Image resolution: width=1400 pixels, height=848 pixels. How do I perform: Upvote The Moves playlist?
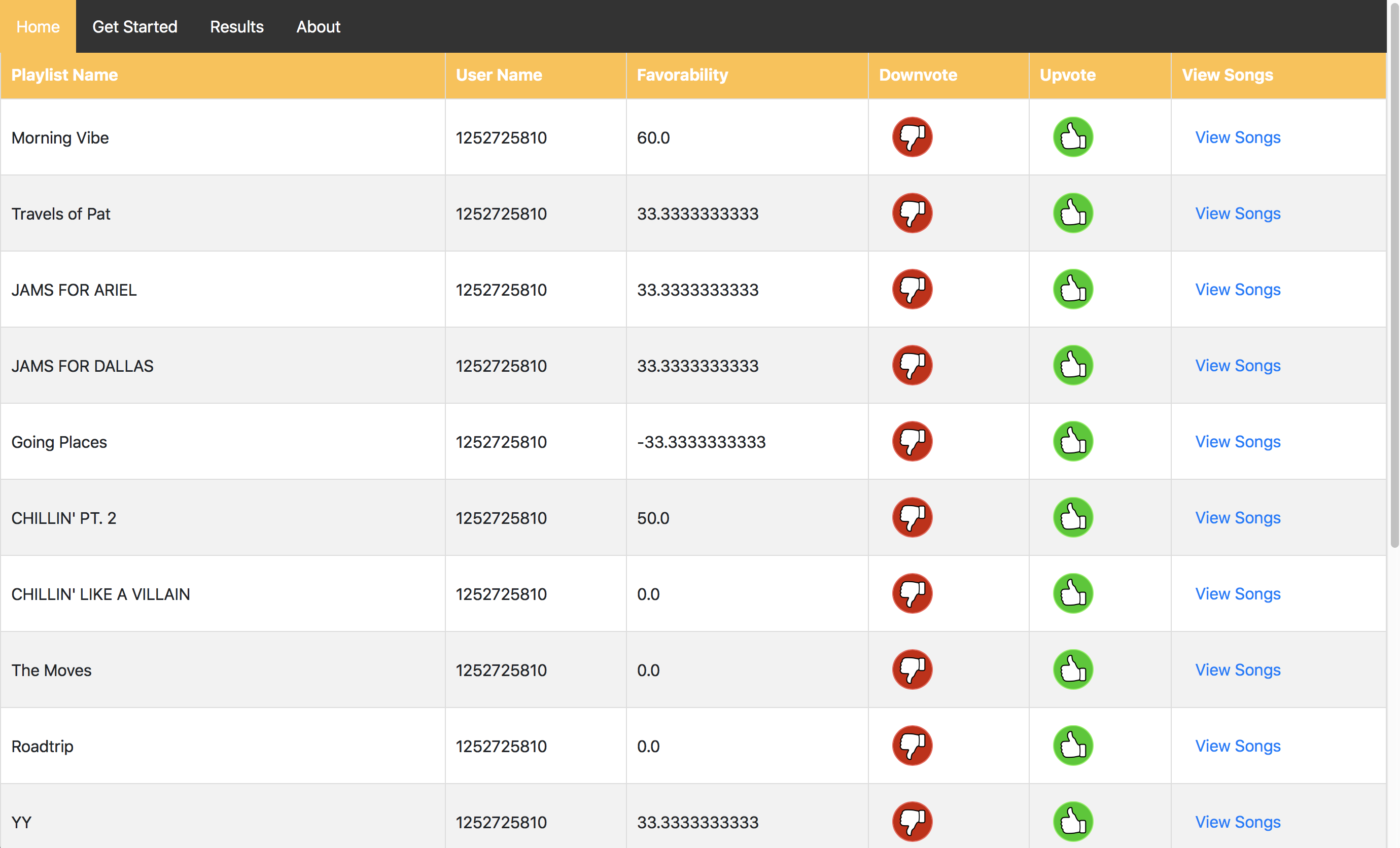(1073, 669)
